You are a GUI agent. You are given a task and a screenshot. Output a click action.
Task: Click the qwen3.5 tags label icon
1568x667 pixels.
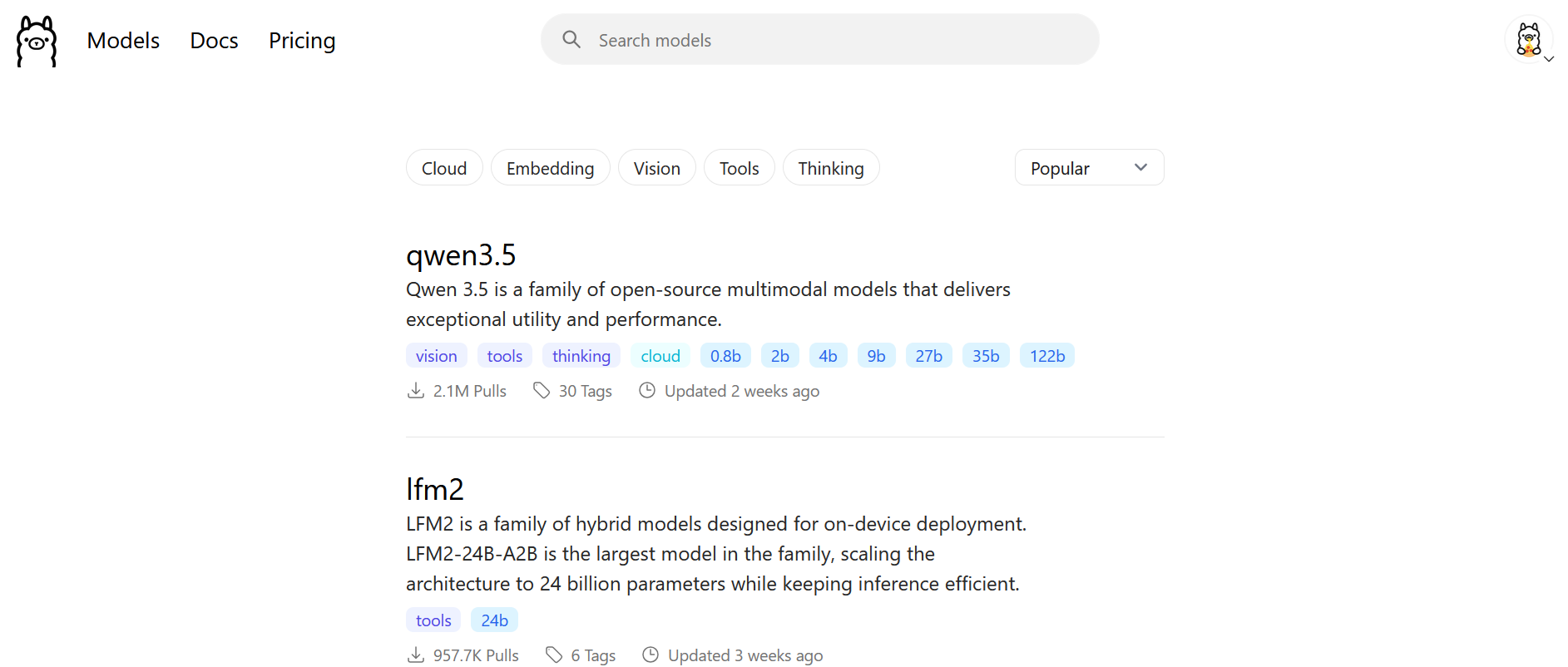pos(542,391)
